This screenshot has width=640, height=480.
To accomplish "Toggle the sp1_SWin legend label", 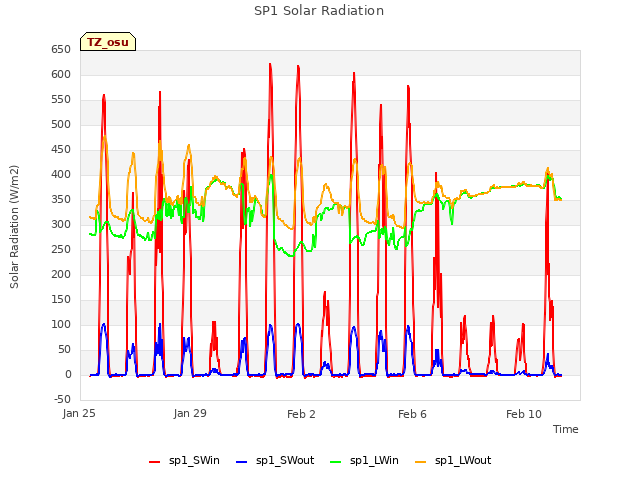I will [194, 461].
